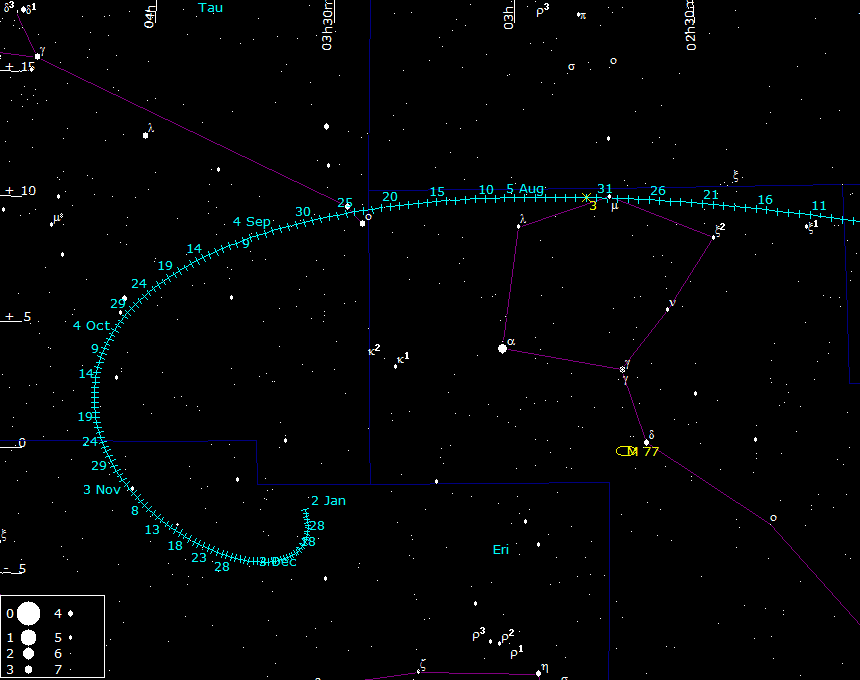Image resolution: width=860 pixels, height=680 pixels.
Task: Select the track tick labeled 20
Action: tap(390, 197)
